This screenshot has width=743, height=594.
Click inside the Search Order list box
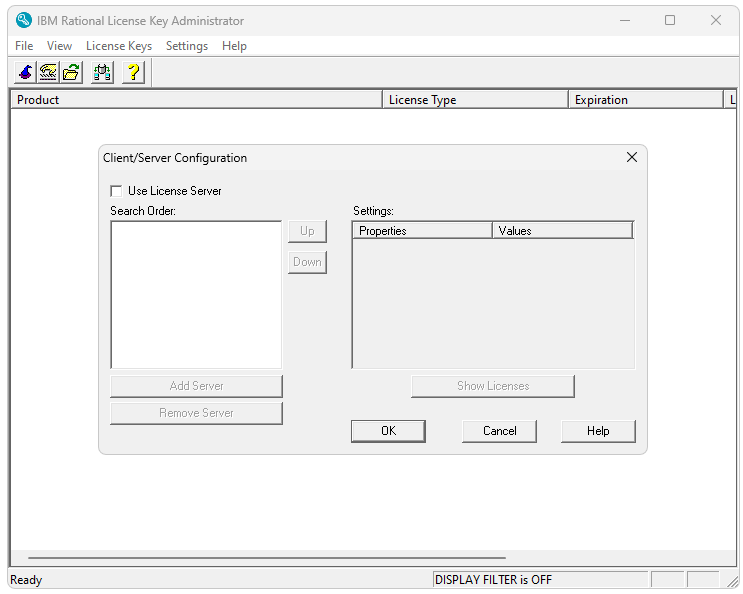click(x=196, y=295)
